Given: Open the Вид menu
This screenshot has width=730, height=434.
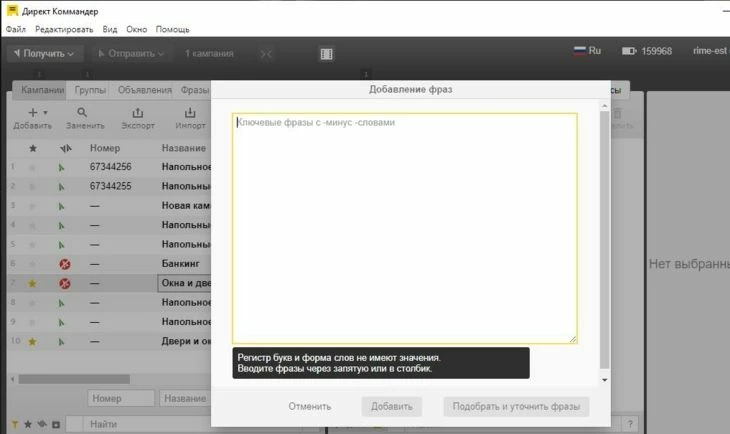Looking at the screenshot, I should 110,29.
